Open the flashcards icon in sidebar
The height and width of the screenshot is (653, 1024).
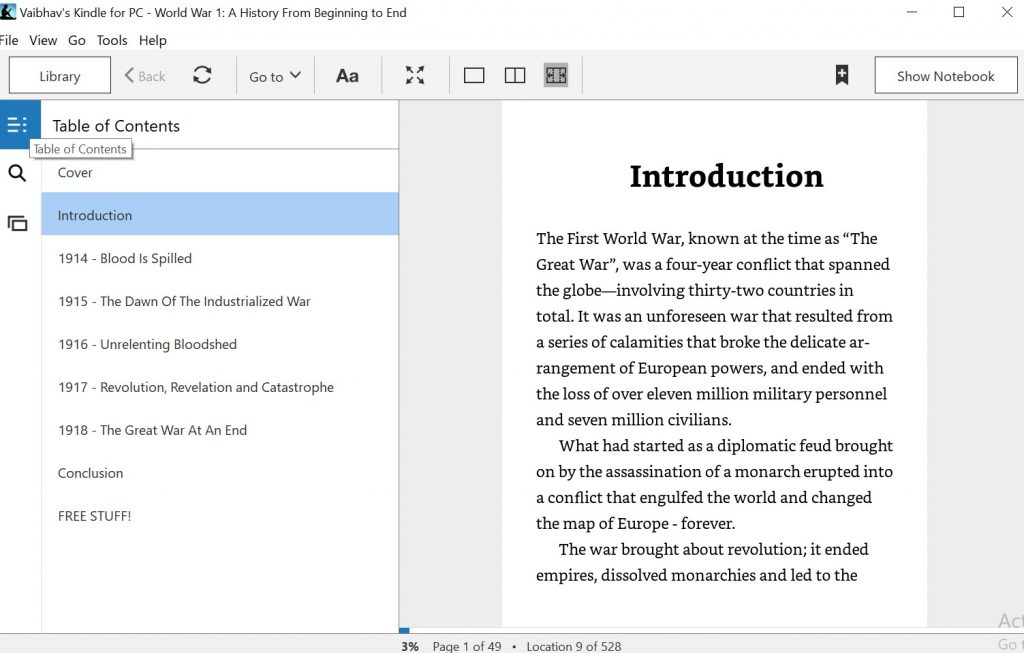[17, 223]
